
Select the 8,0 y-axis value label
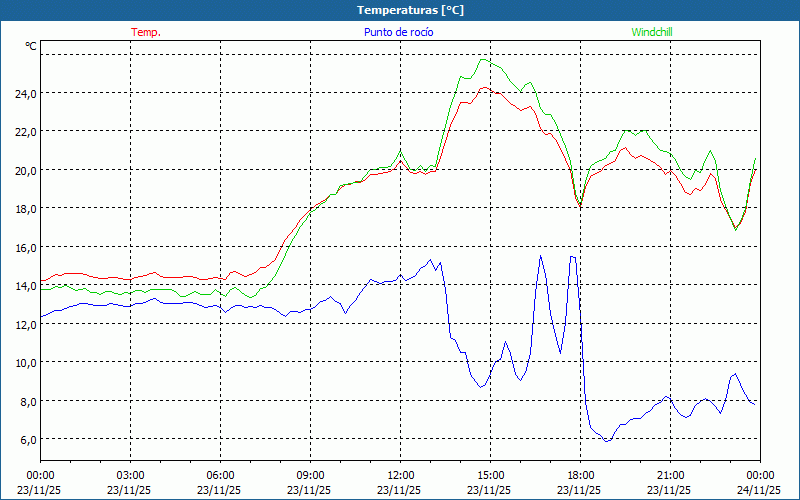(x=24, y=401)
